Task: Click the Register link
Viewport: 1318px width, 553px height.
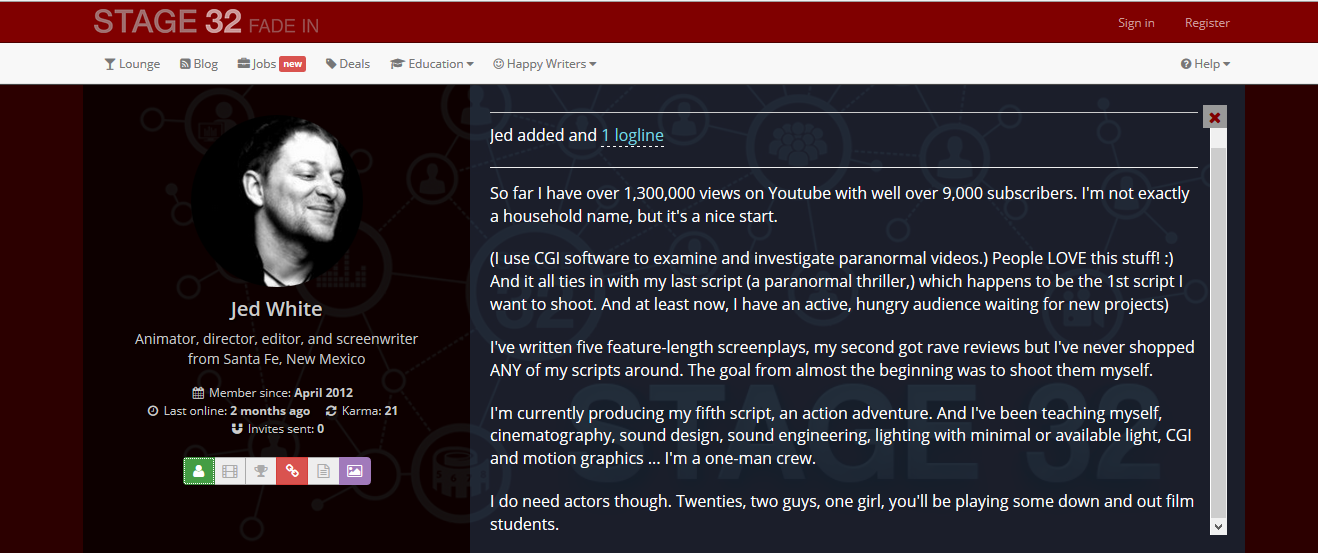Action: point(1207,23)
